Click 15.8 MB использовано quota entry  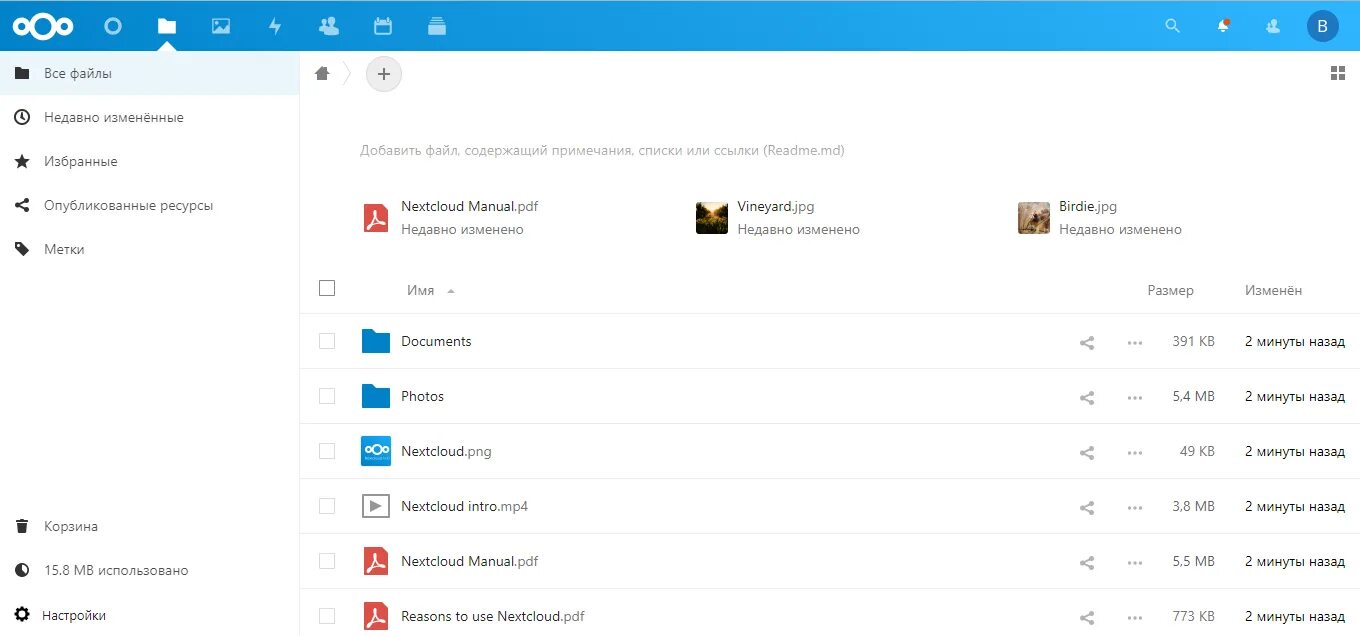150,570
